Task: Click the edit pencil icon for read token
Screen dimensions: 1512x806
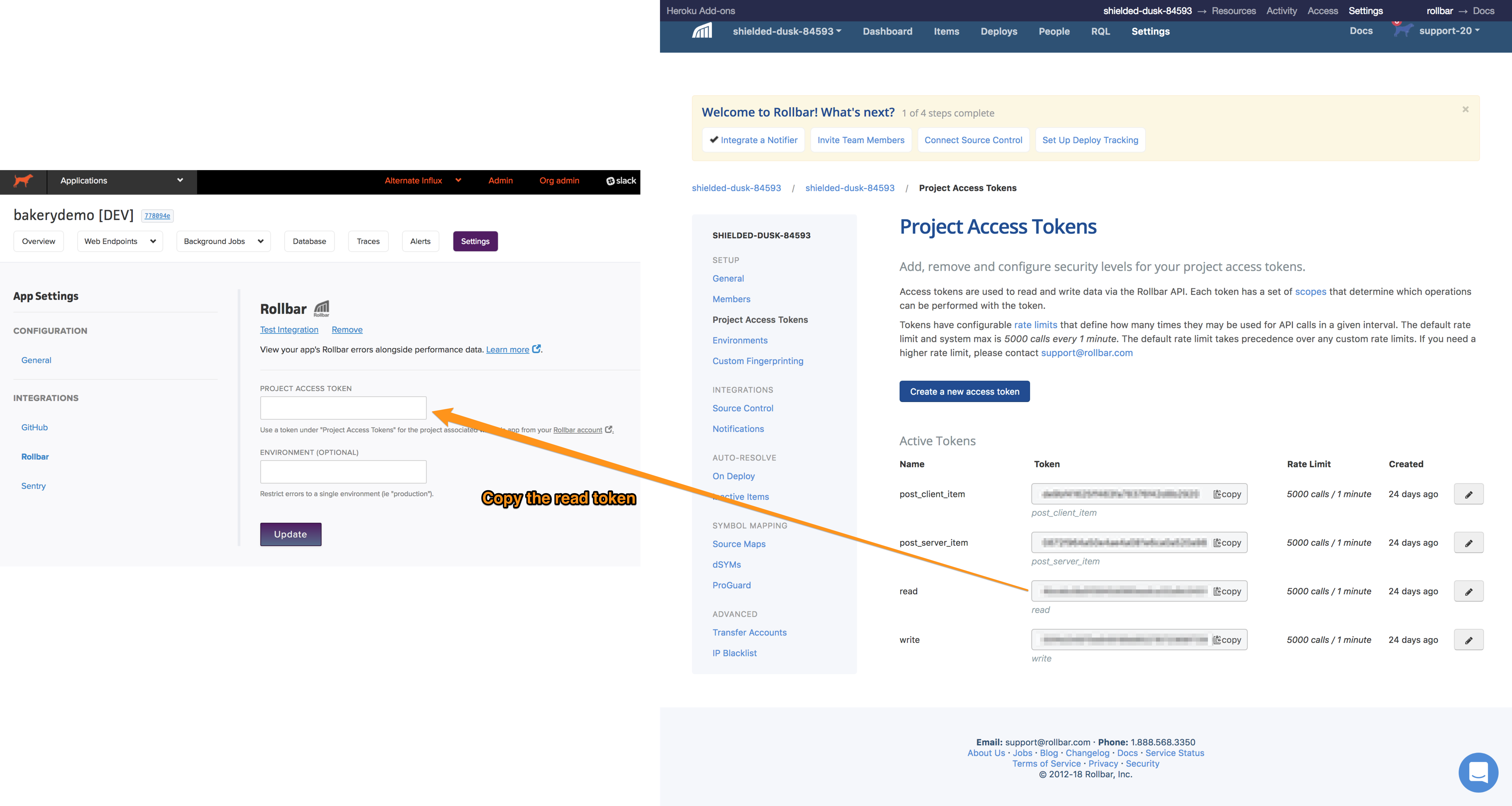Action: (1468, 591)
